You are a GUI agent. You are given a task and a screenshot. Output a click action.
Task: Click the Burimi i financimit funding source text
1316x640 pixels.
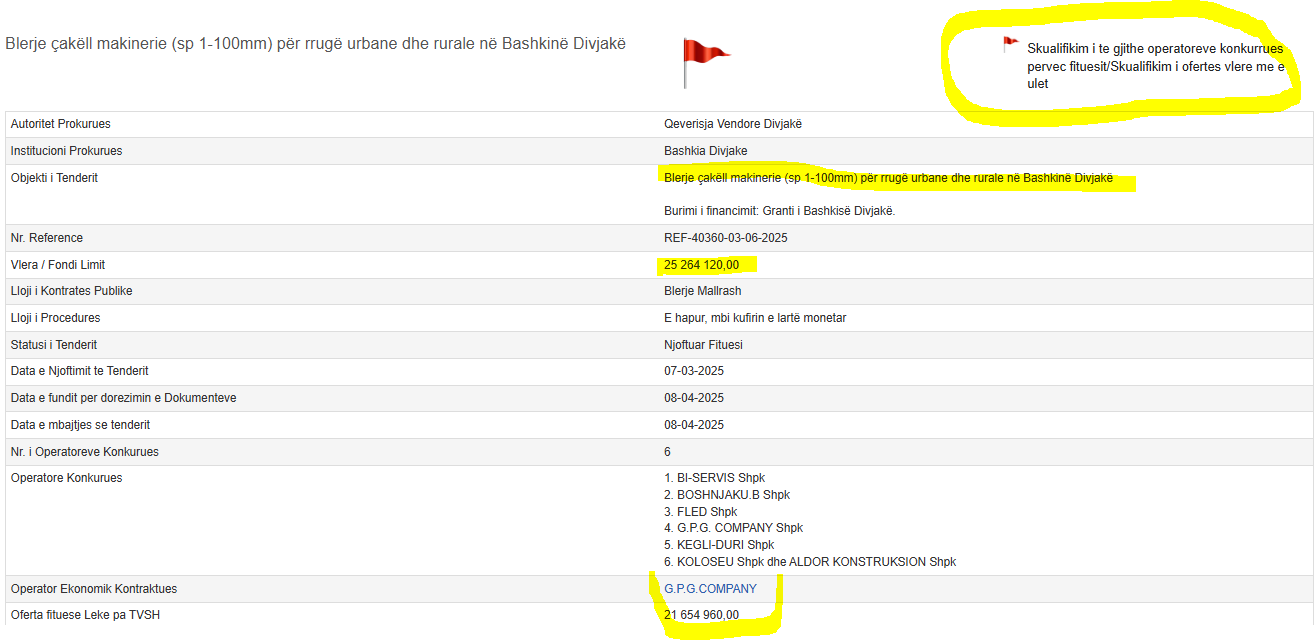pyautogui.click(x=779, y=211)
